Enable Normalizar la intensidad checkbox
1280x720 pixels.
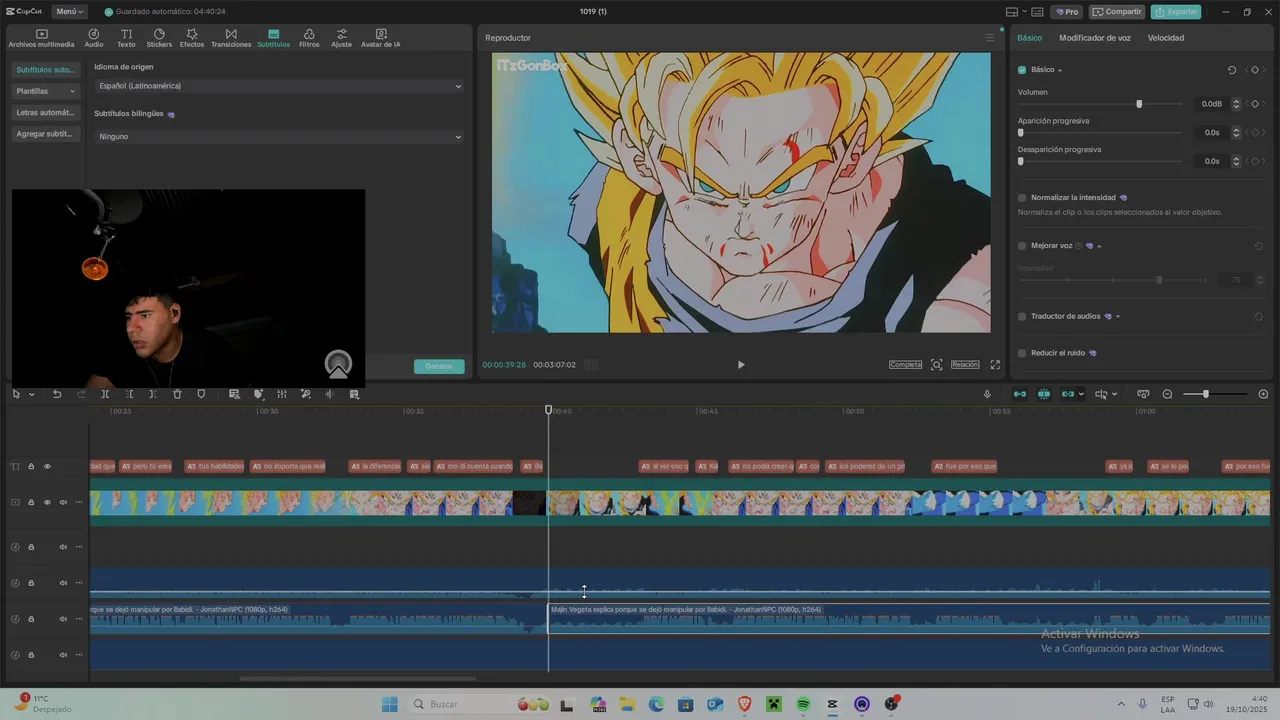tap(1022, 198)
